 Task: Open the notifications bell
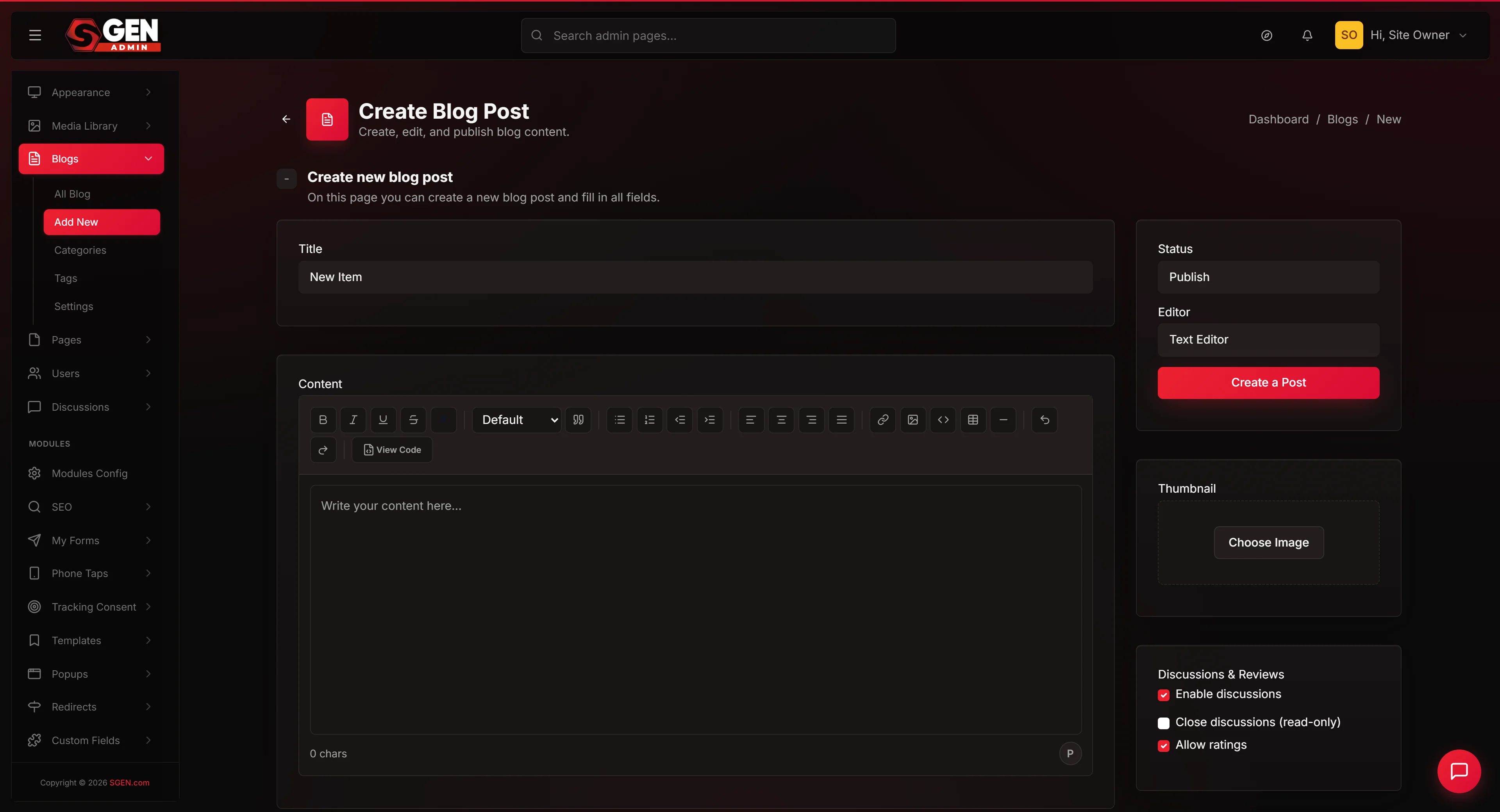1307,36
